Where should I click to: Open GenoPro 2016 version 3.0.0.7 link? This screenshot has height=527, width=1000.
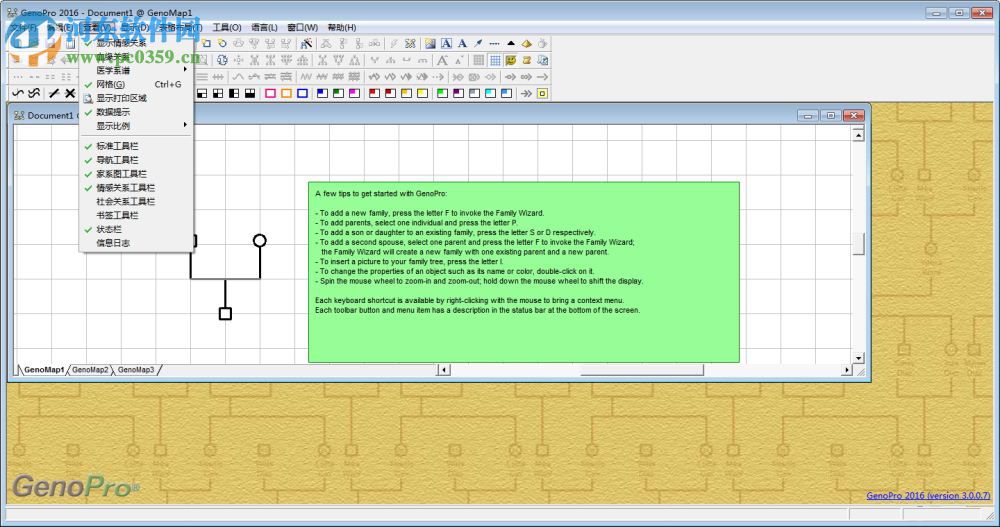coord(928,496)
